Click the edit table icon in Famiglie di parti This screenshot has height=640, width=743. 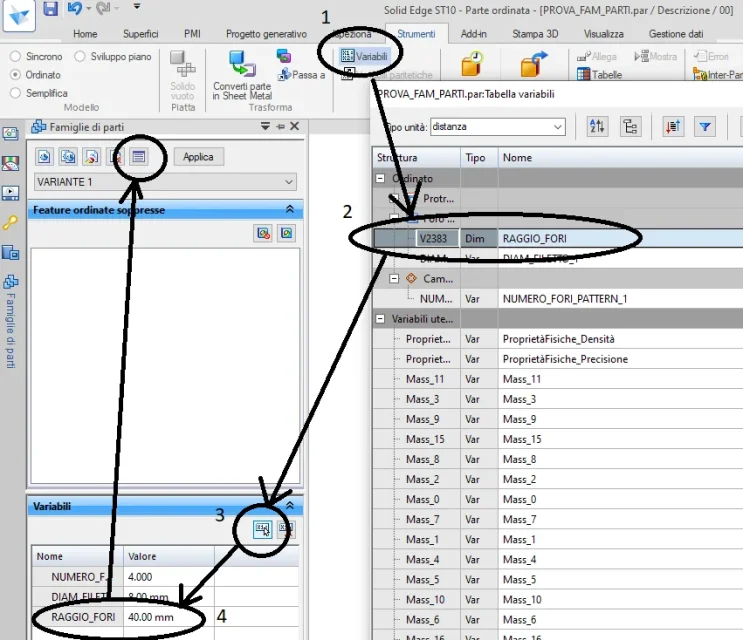(x=139, y=157)
